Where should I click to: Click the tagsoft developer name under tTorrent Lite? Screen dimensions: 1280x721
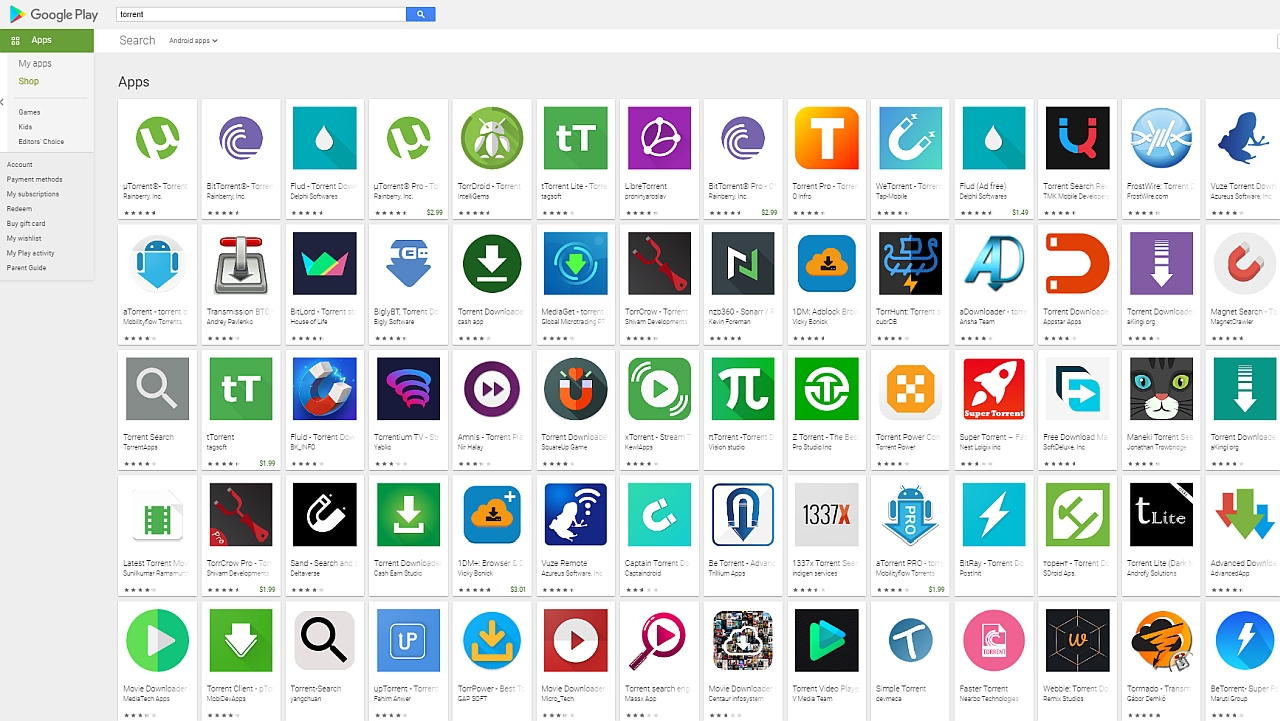tap(552, 197)
